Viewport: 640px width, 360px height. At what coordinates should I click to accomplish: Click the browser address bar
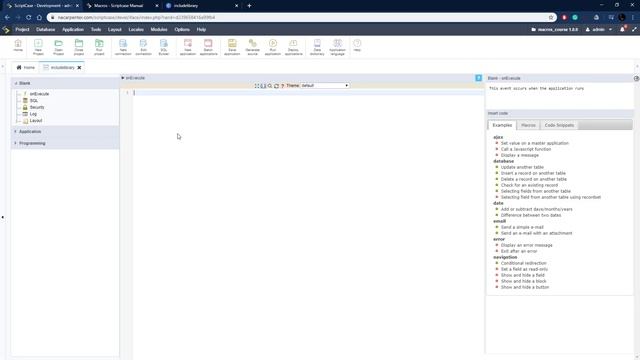coord(300,18)
